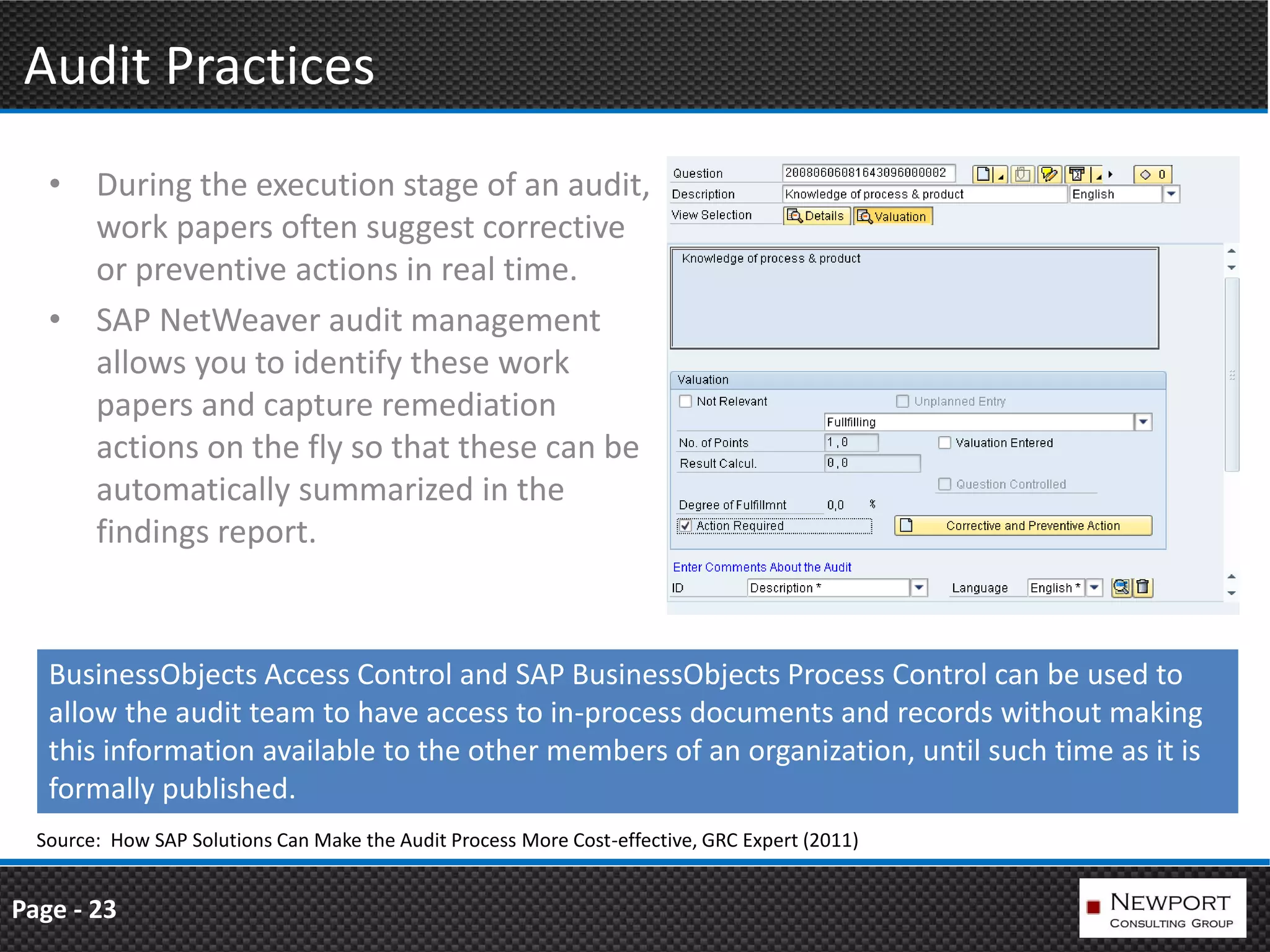The height and width of the screenshot is (952, 1270).
Task: Click the upper scroll down arrow
Action: click(1232, 268)
